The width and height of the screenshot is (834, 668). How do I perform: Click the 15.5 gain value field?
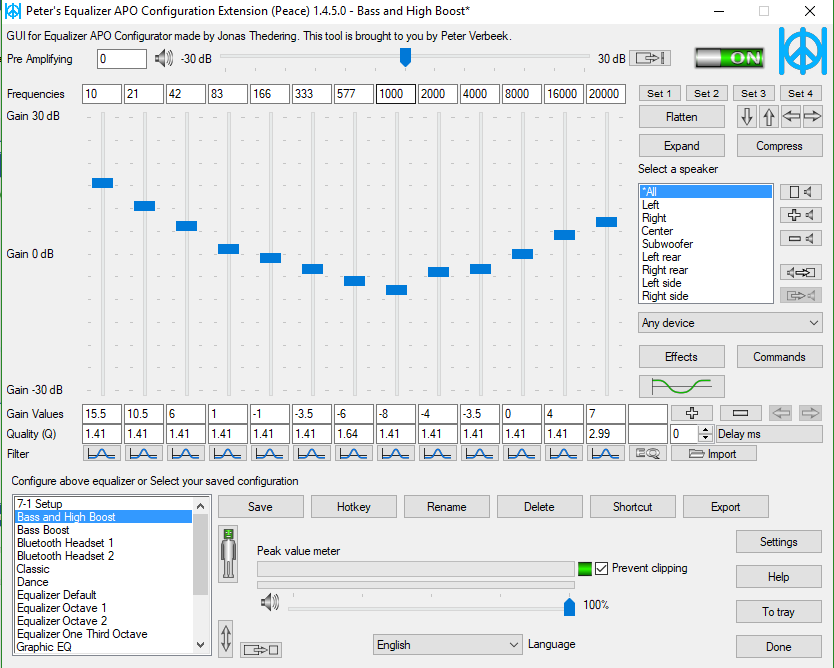pyautogui.click(x=102, y=414)
